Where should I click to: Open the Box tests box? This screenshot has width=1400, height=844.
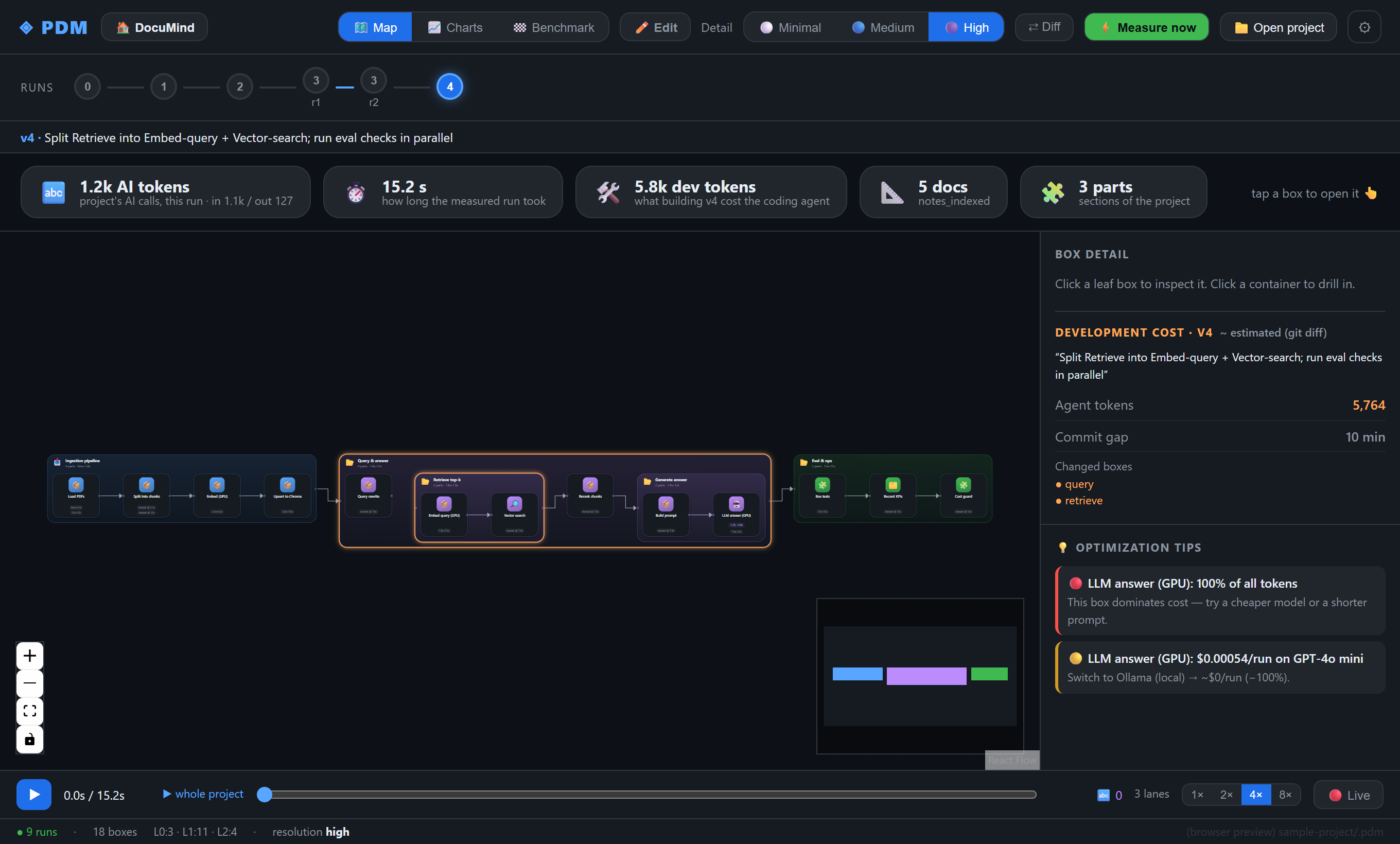[x=822, y=495]
